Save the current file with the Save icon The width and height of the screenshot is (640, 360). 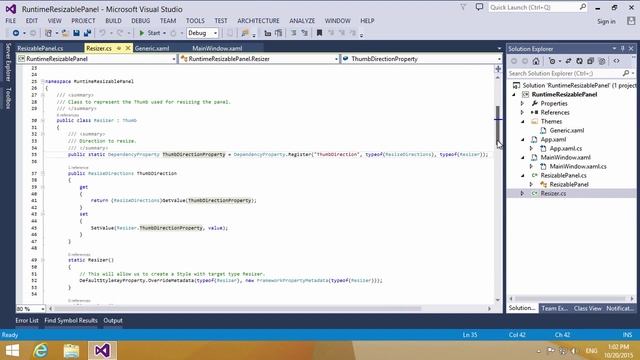tap(76, 33)
